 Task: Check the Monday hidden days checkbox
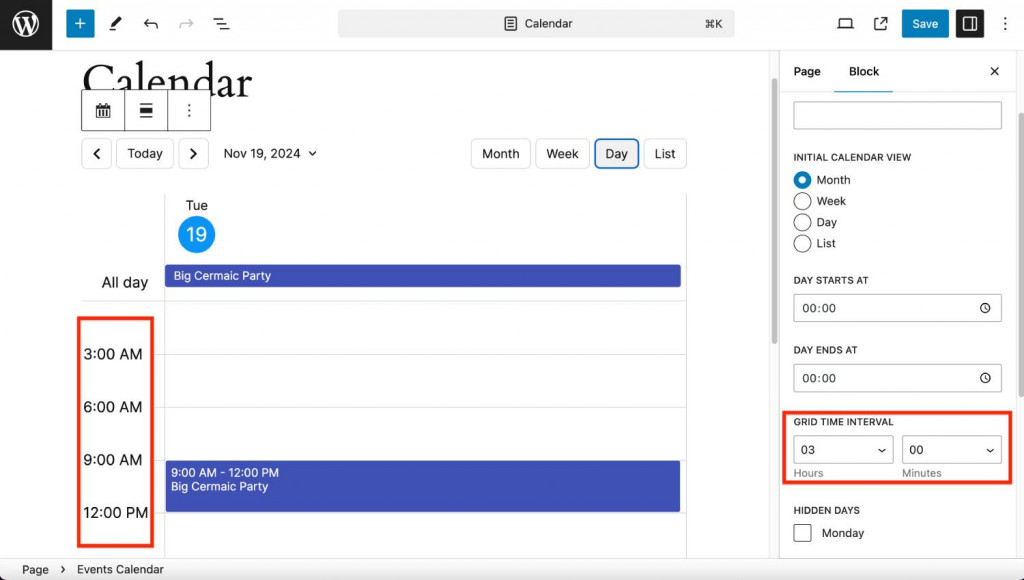802,533
